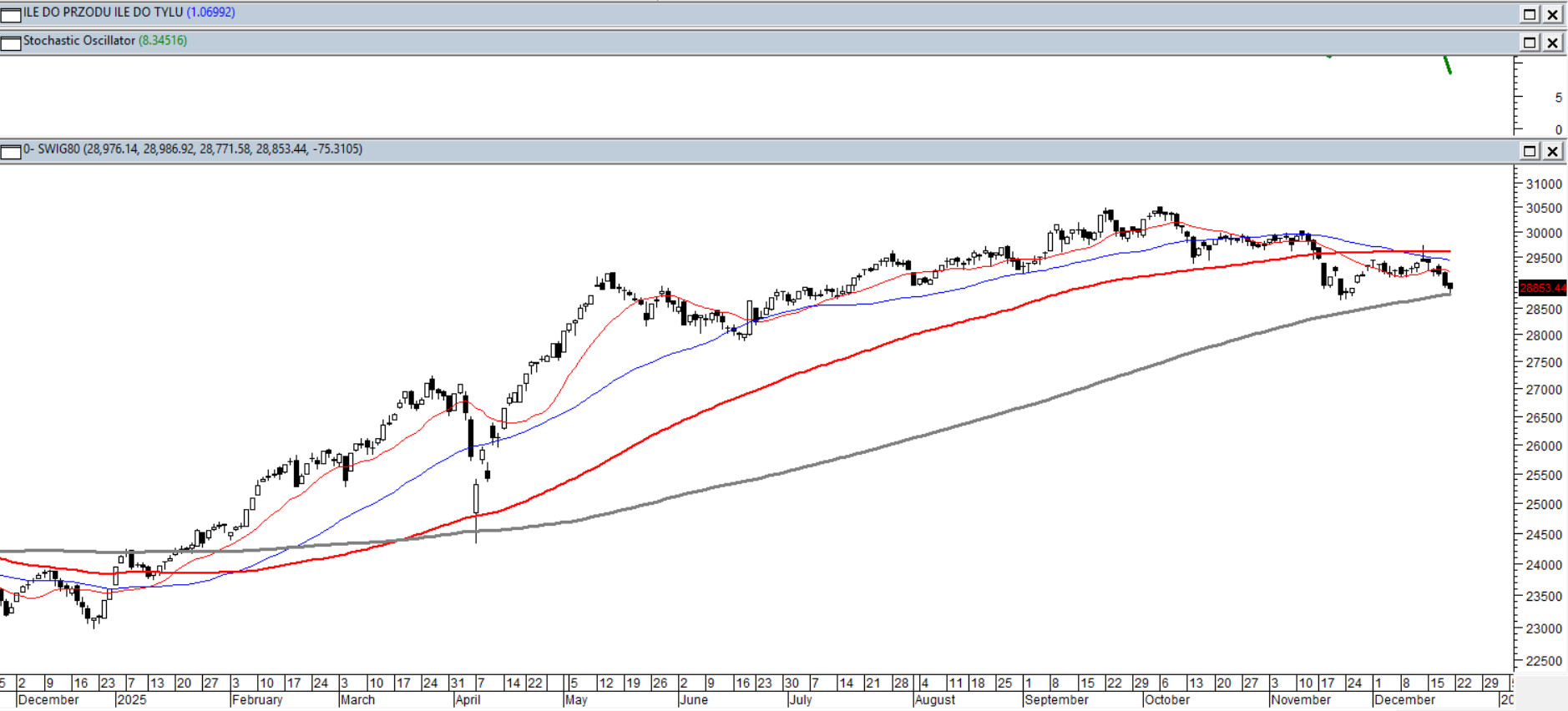Select the Stochastic Oscillator title text
The image size is (1568, 711).
tap(79, 41)
